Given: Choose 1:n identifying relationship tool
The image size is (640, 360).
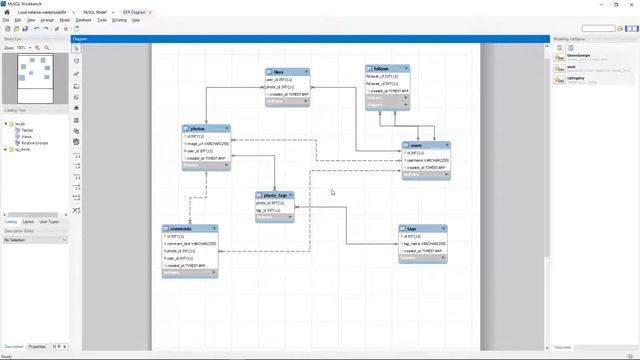Looking at the screenshot, I should (76, 187).
